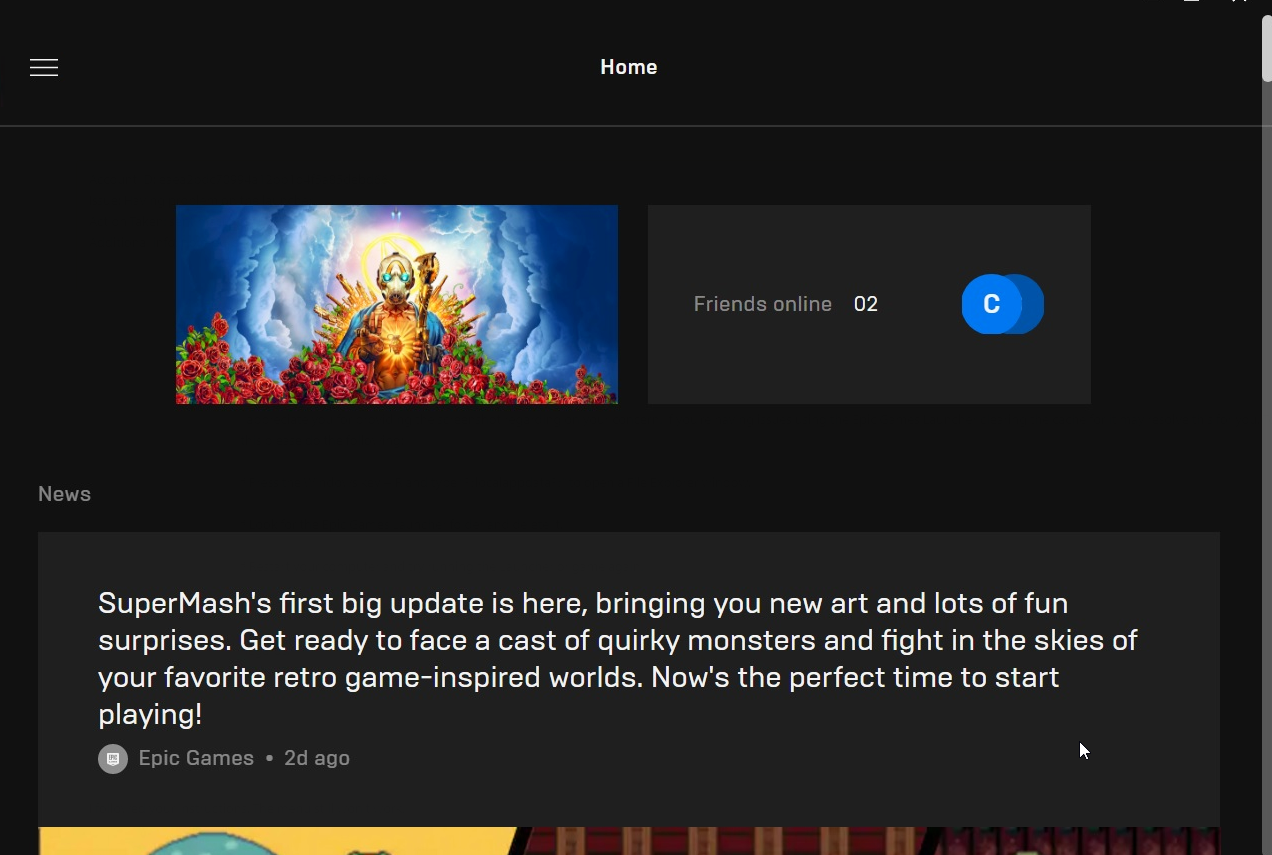Click the Home page title
The width and height of the screenshot is (1272, 855).
[x=628, y=67]
